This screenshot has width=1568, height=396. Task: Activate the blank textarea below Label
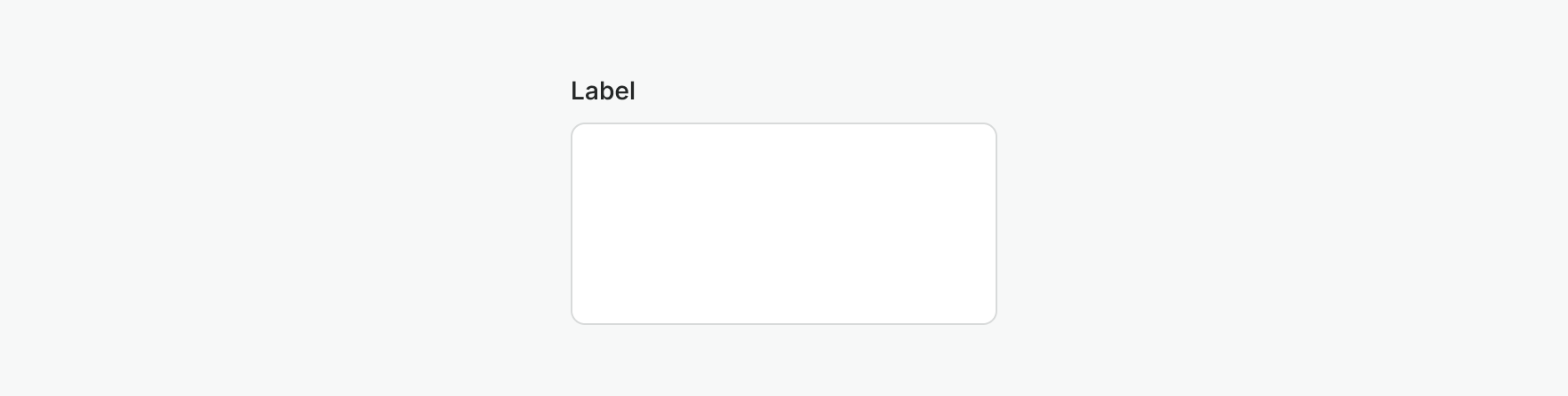click(x=783, y=224)
